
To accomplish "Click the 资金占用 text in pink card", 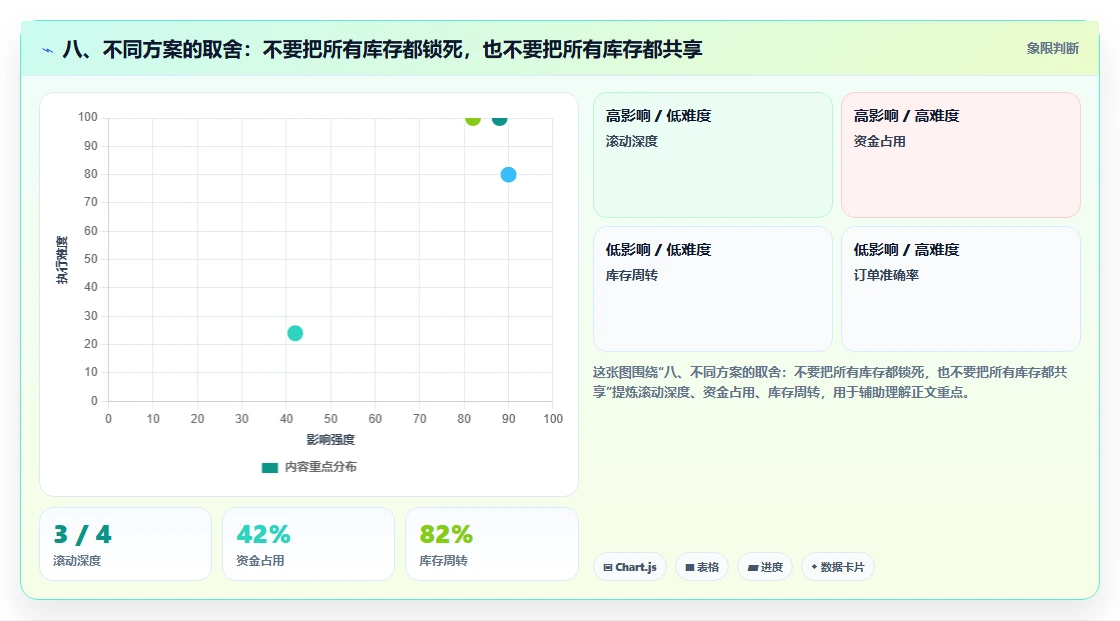I will pos(879,141).
